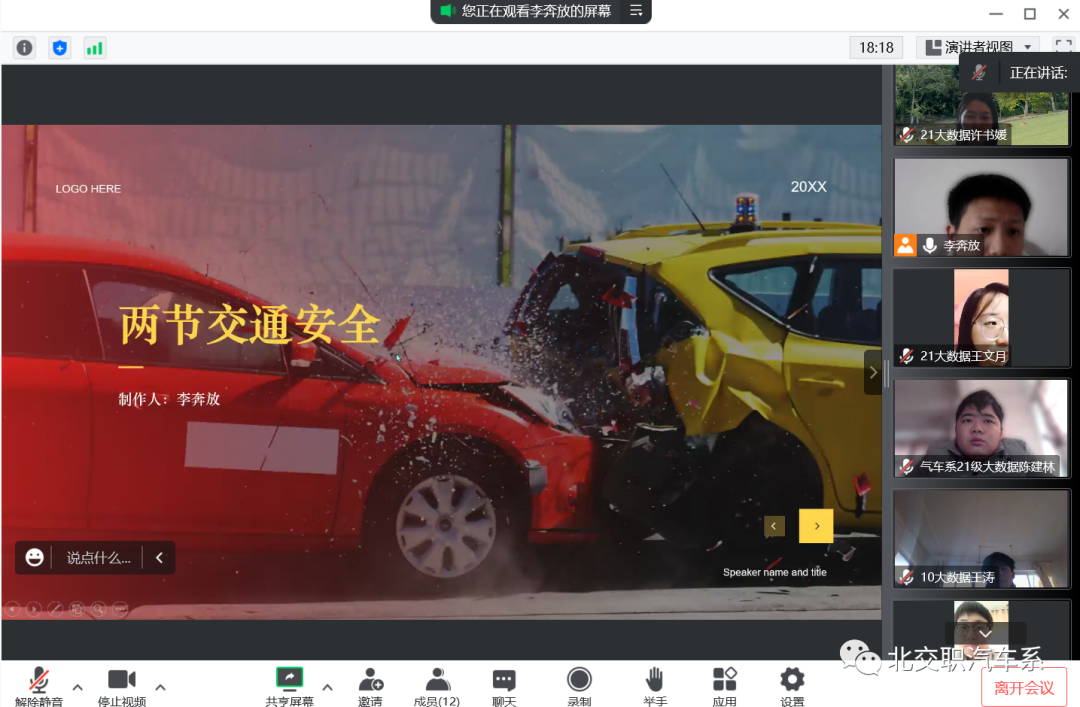Open the screen share options menu at top
1080x707 pixels.
(x=635, y=11)
